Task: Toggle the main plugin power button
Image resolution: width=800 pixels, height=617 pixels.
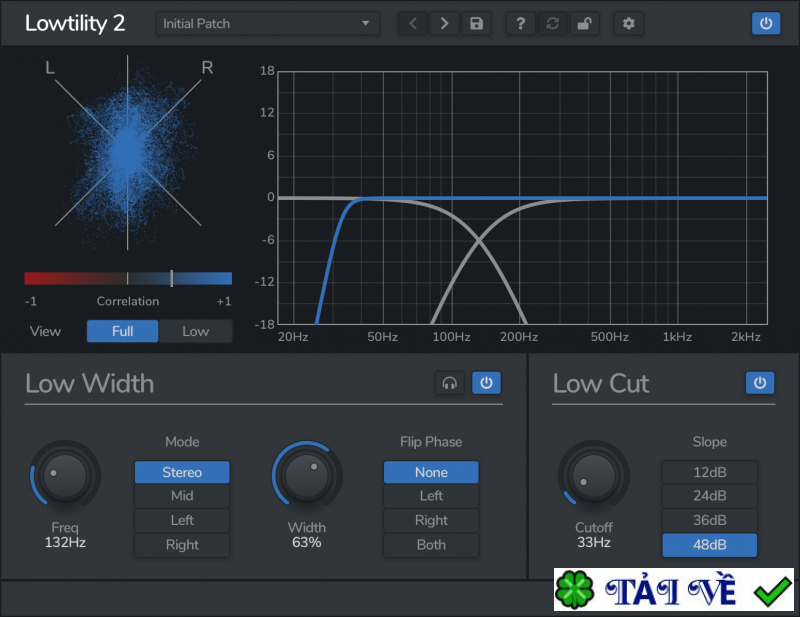Action: (x=766, y=23)
